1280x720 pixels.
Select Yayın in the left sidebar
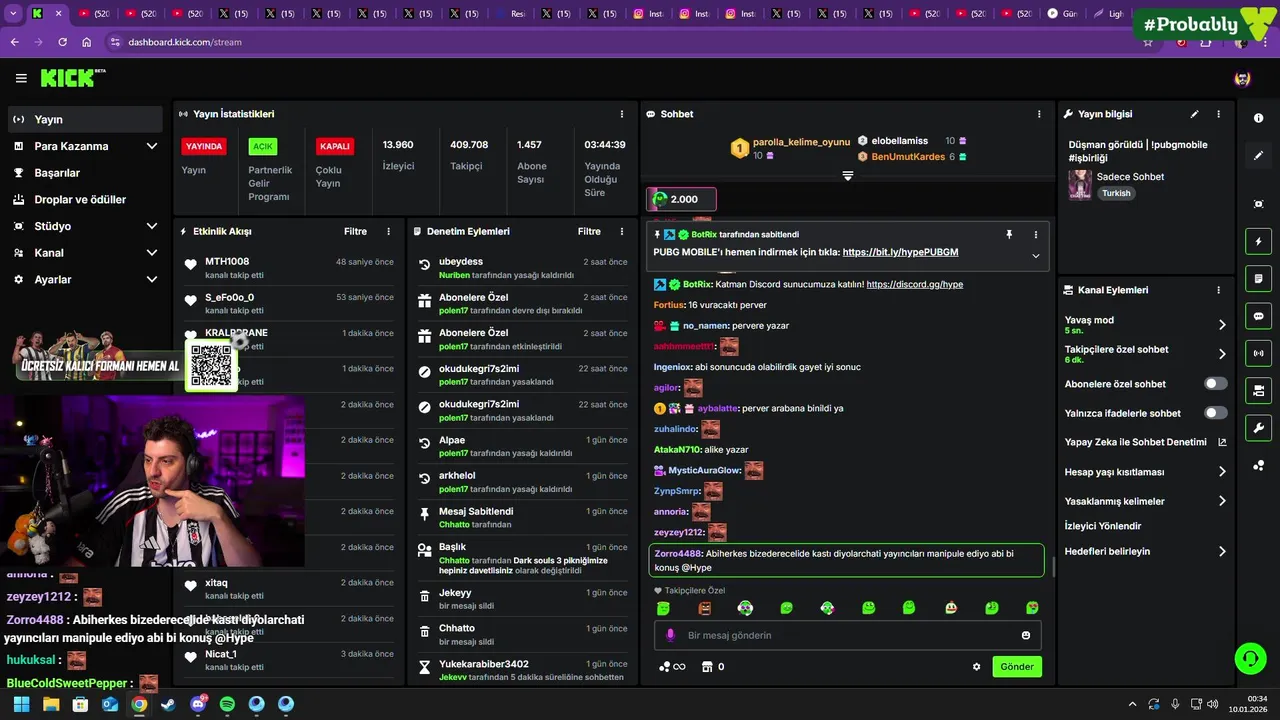pyautogui.click(x=85, y=119)
